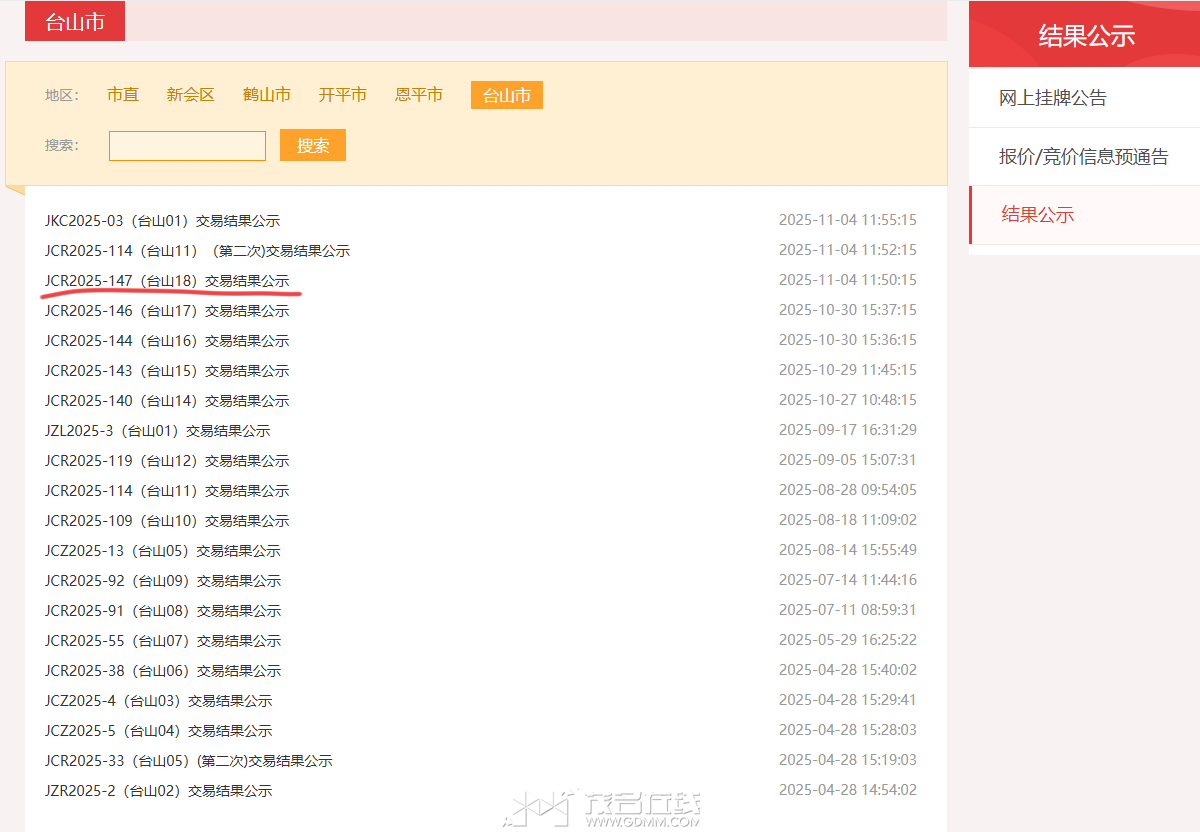Open JZL2025-3（台山01）交易结果公示
Viewport: 1200px width, 832px height.
pos(158,430)
